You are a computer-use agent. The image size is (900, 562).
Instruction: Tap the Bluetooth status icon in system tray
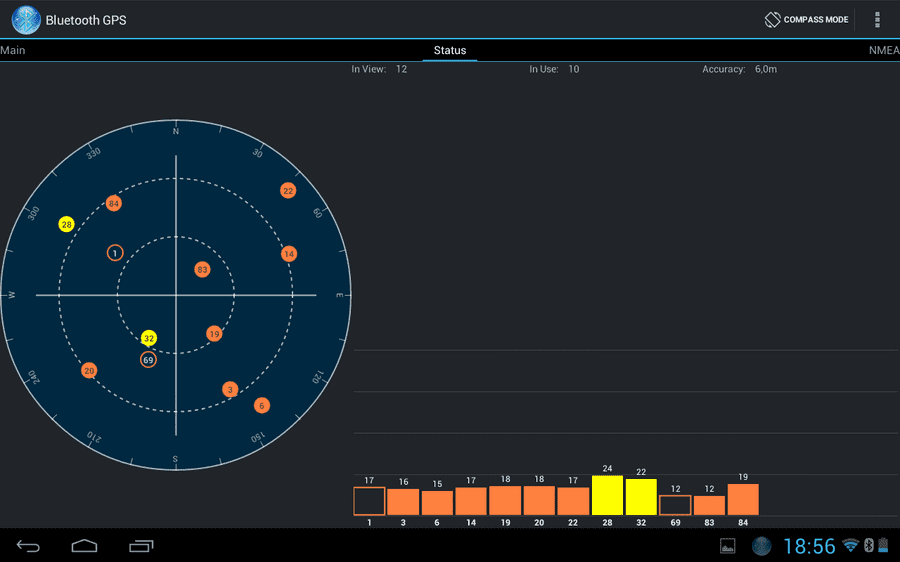pos(869,545)
